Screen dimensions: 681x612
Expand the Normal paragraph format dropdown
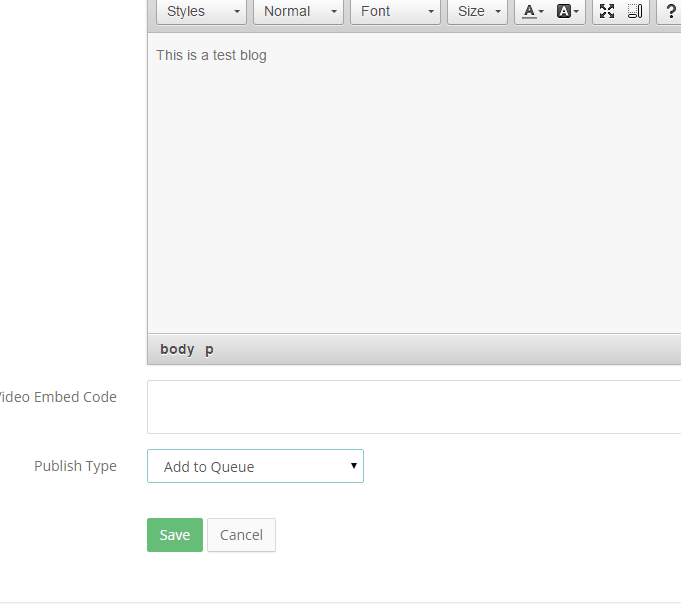click(x=298, y=11)
